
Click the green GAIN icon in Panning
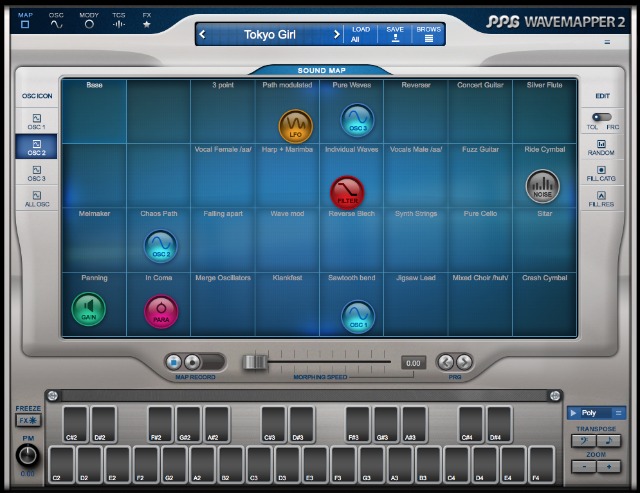[x=89, y=309]
